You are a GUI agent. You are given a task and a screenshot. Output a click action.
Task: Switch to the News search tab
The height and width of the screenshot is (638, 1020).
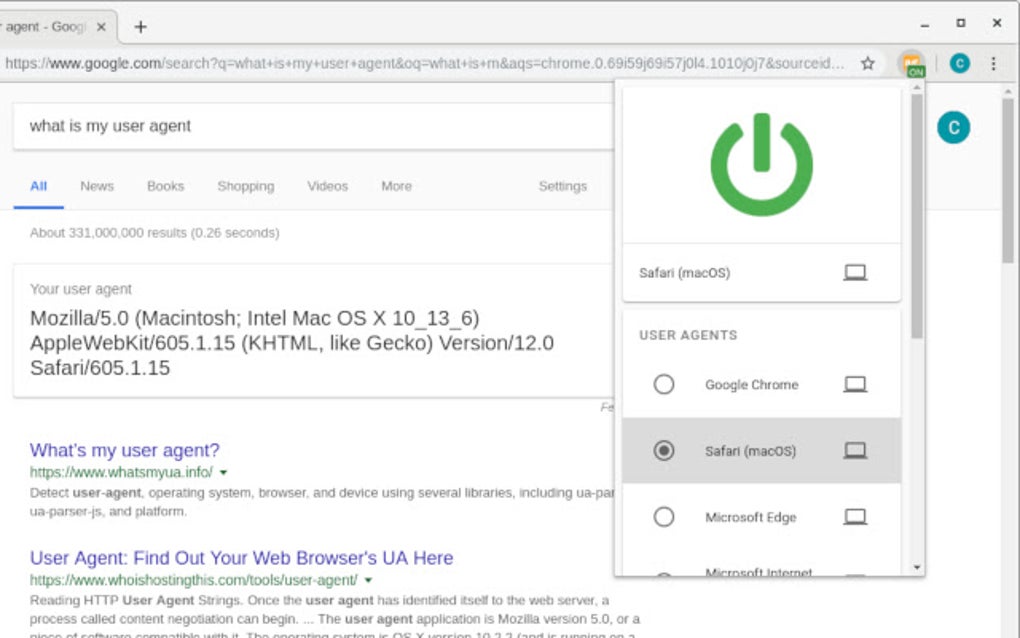pyautogui.click(x=96, y=186)
